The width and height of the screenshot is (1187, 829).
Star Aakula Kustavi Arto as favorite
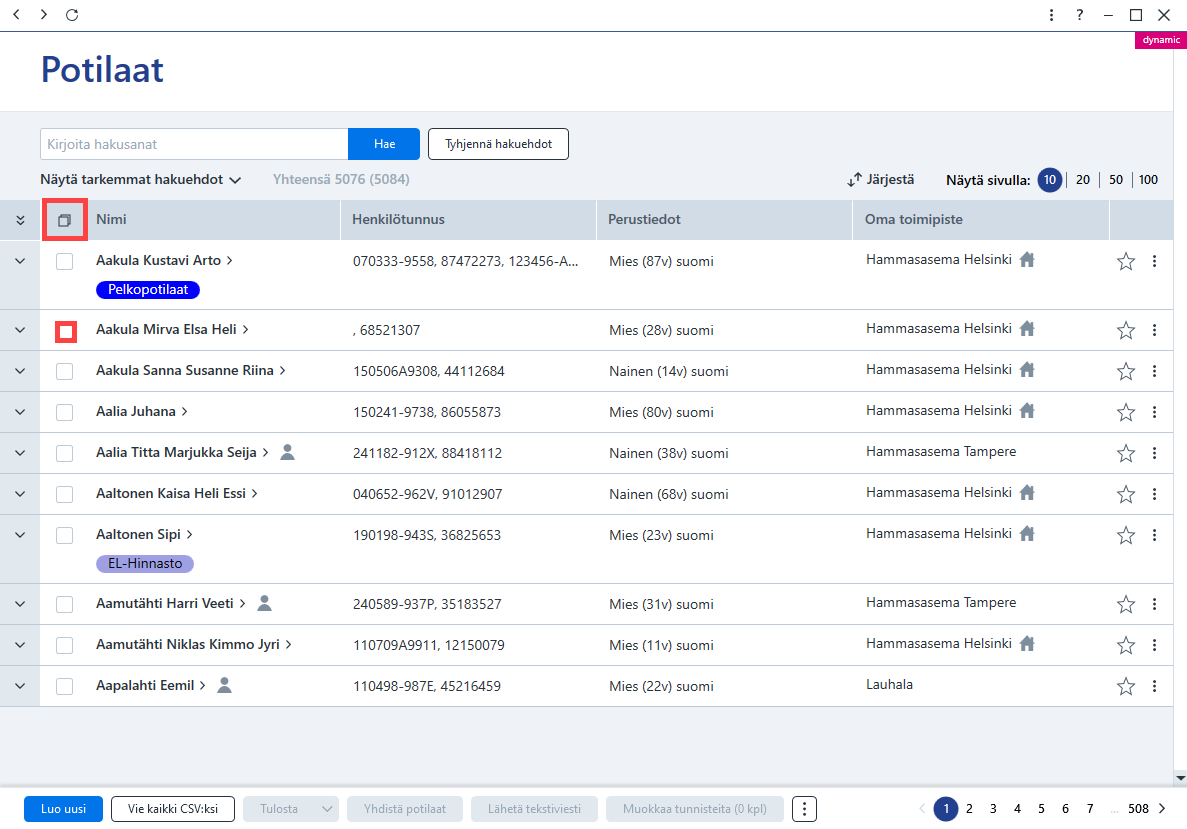[1126, 261]
